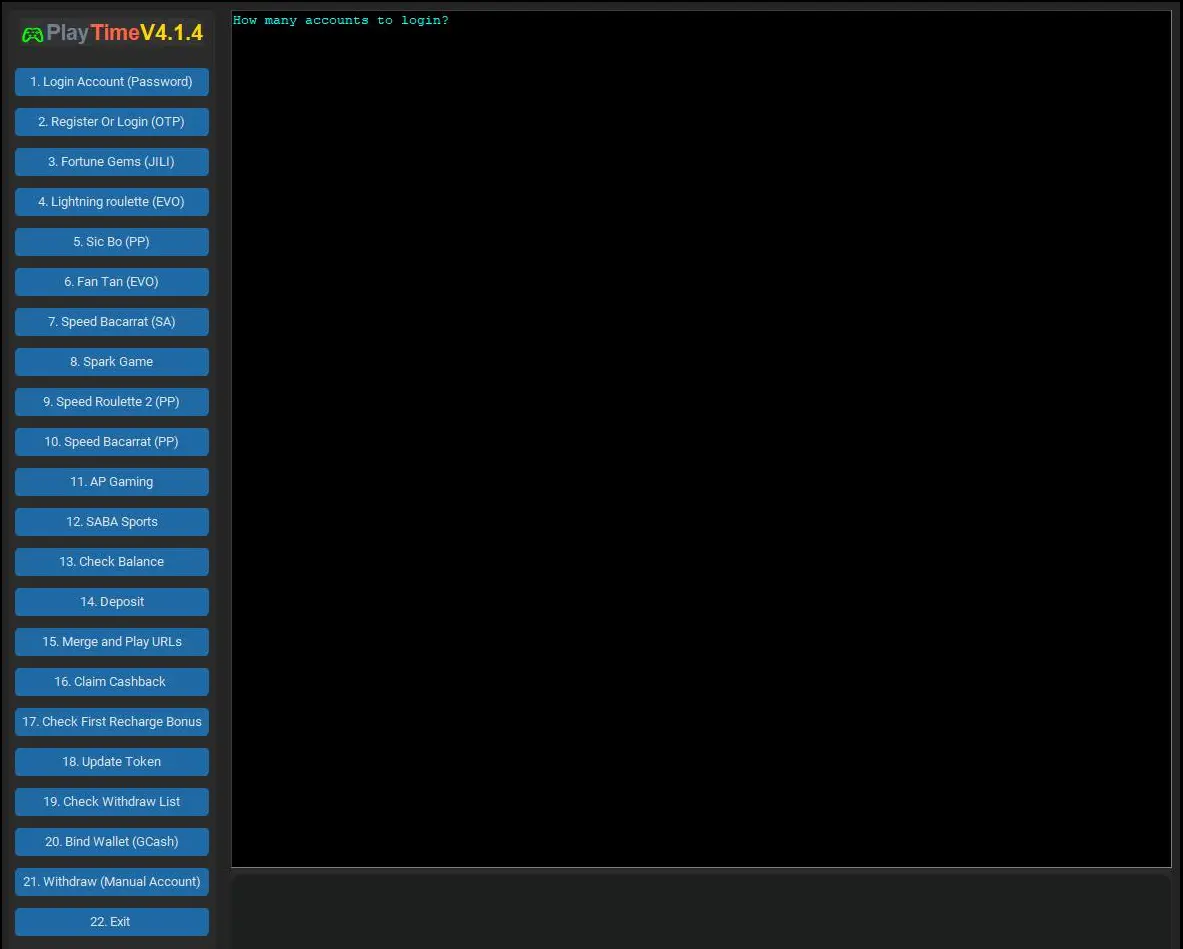Click the Exit button
This screenshot has height=949, width=1183.
[x=112, y=922]
